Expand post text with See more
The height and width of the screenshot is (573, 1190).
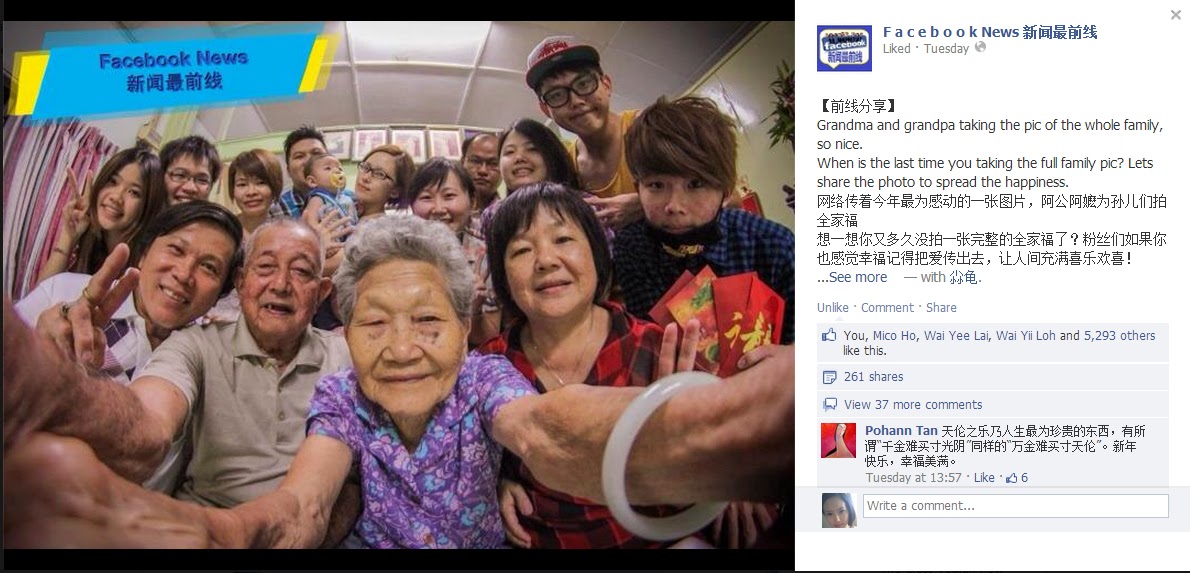pos(858,277)
